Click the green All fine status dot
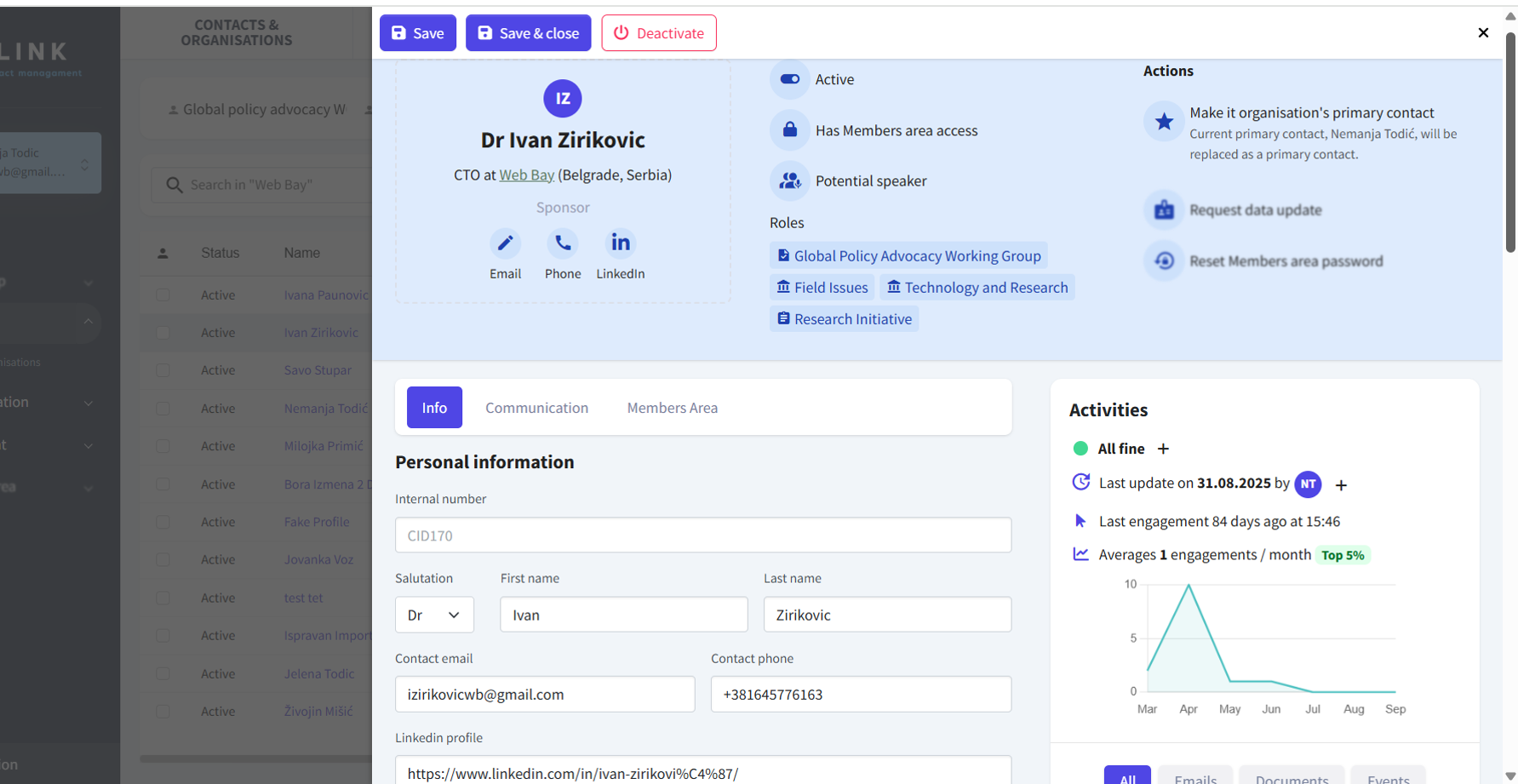This screenshot has width=1518, height=784. pyautogui.click(x=1080, y=449)
